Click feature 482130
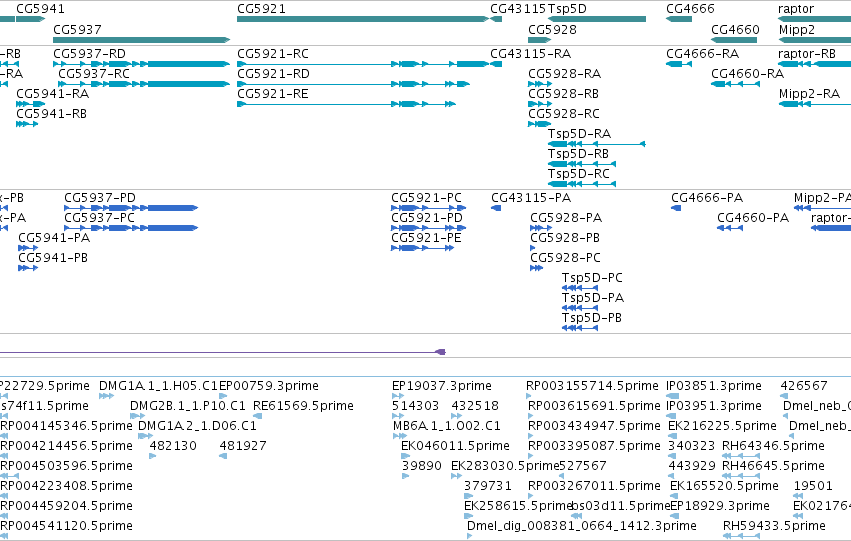The height and width of the screenshot is (541, 851). click(x=153, y=456)
